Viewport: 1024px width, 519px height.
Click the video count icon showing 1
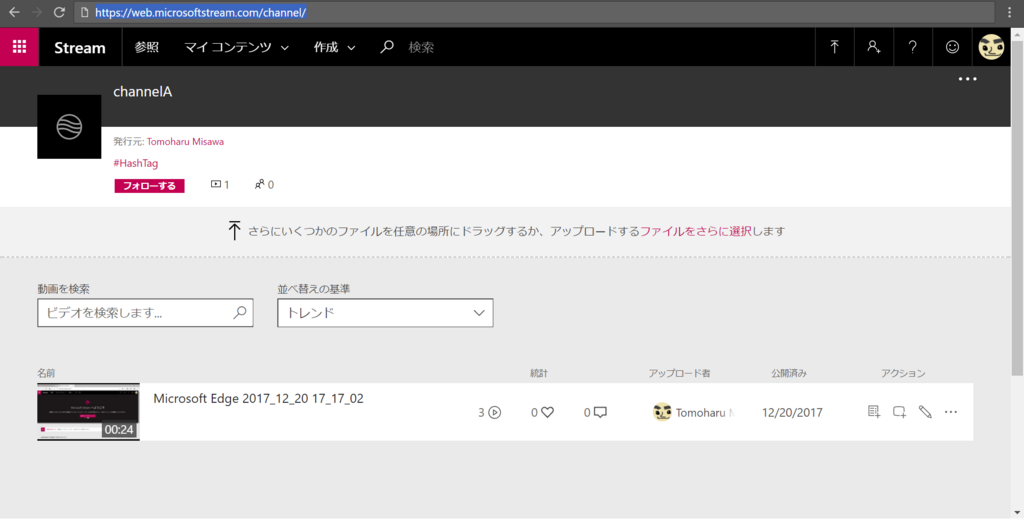[x=216, y=185]
